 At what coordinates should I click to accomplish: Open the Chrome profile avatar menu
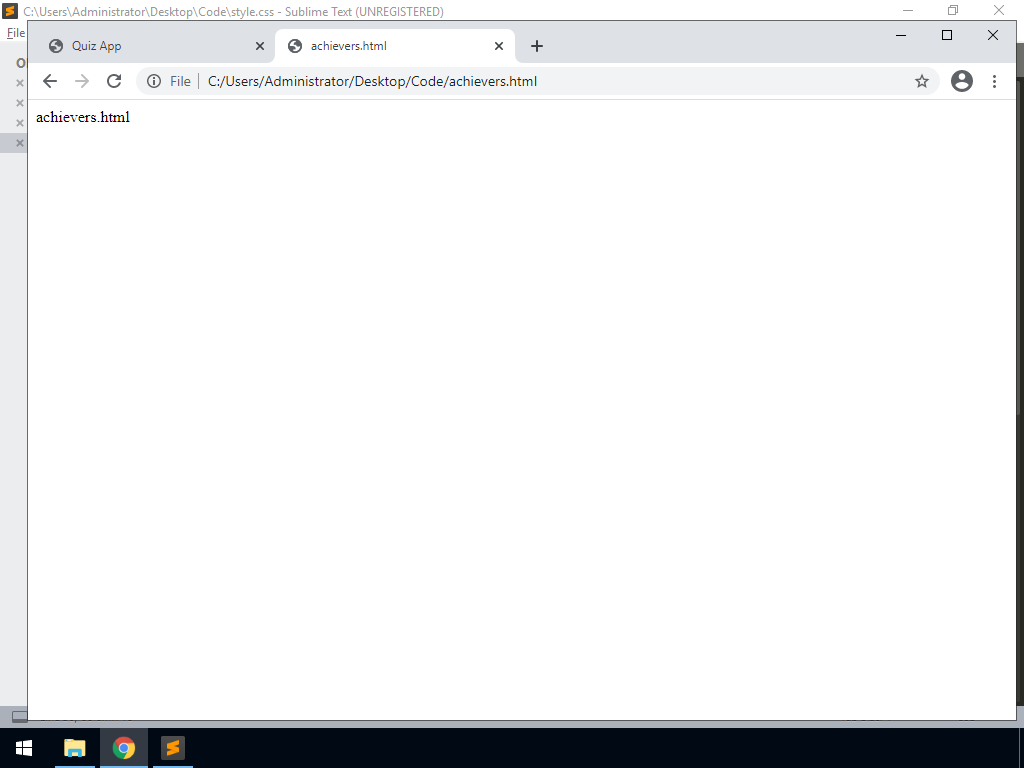coord(961,81)
